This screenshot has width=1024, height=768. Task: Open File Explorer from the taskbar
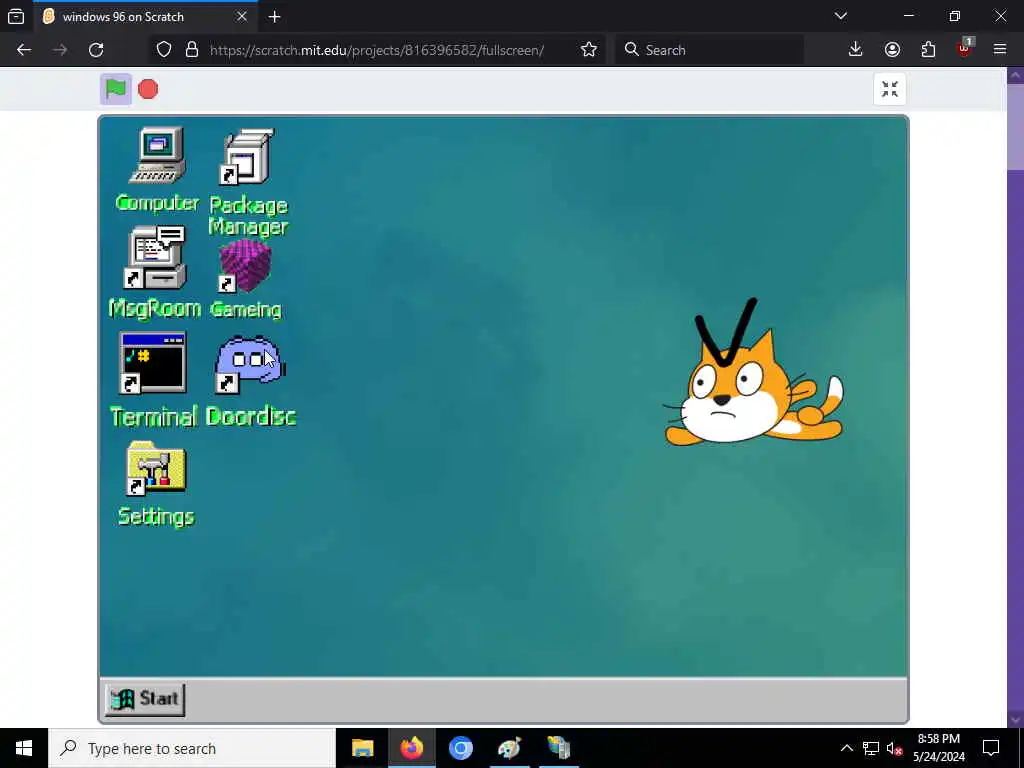(362, 748)
